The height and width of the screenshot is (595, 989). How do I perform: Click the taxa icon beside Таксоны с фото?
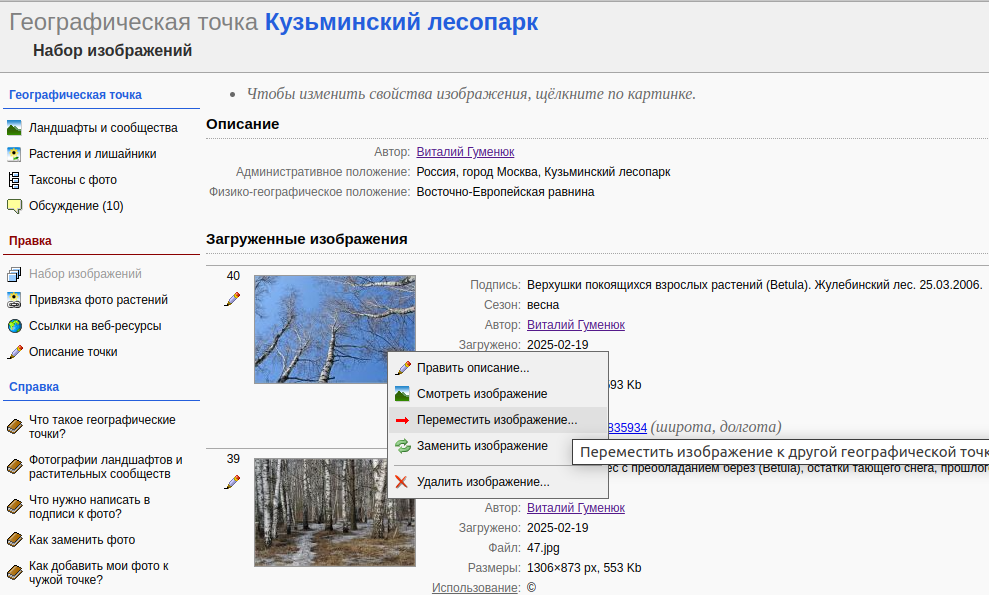click(x=14, y=180)
